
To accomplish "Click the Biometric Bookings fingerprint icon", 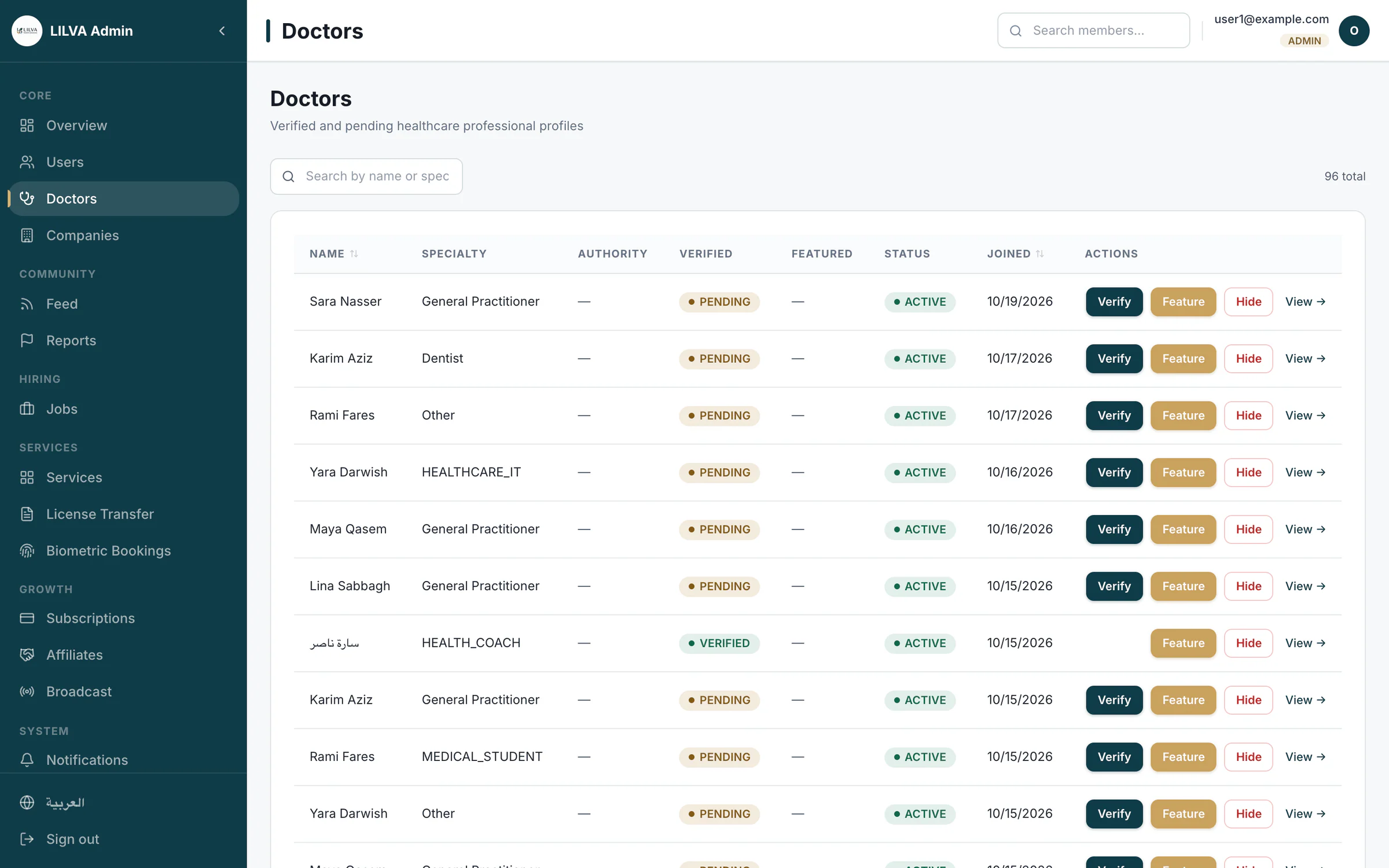I will (27, 551).
